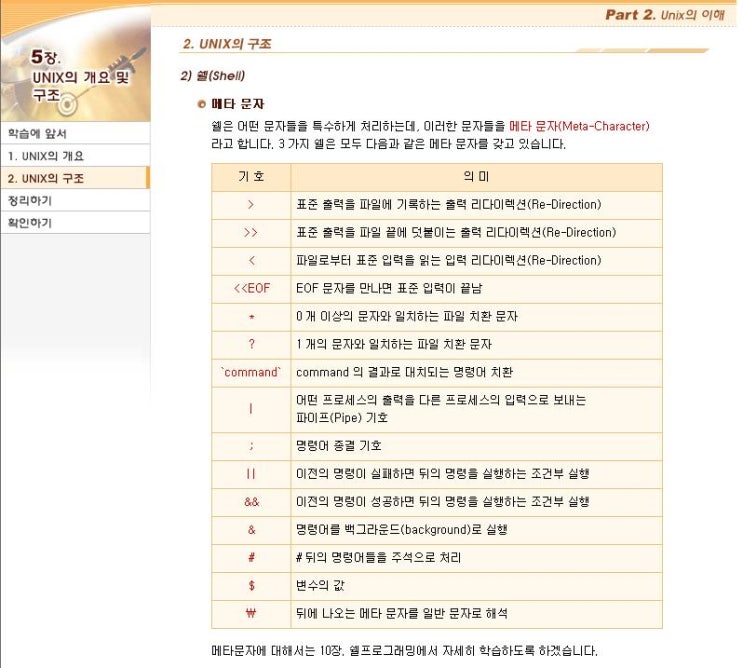Click the pipe | symbol cell
Screen dimensions: 743x668
(x=251, y=409)
